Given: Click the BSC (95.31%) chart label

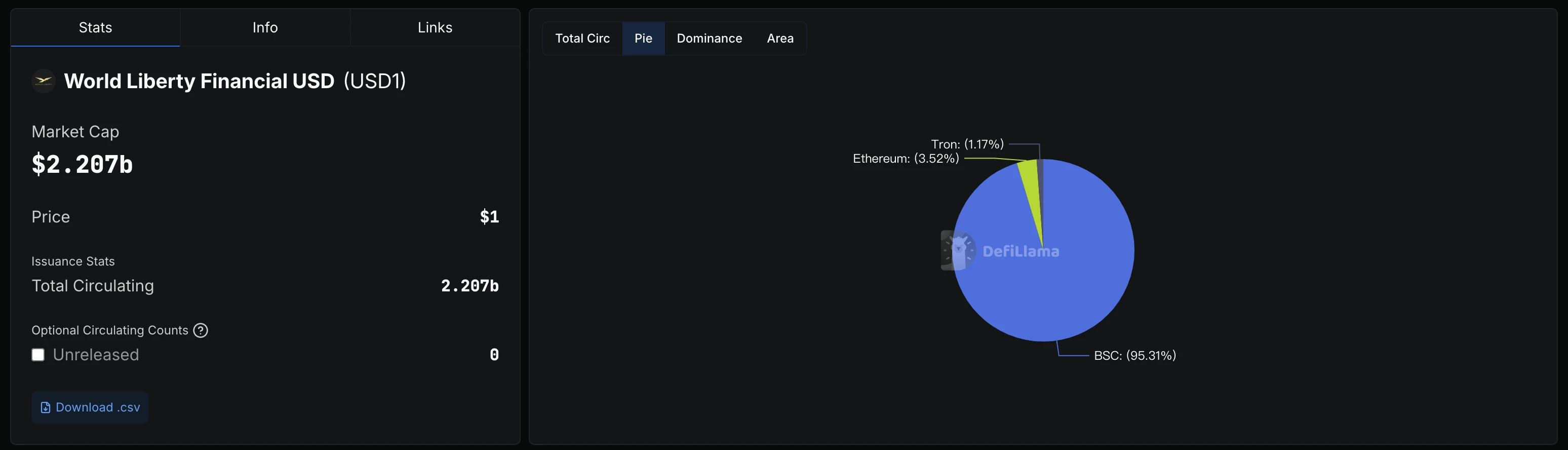Looking at the screenshot, I should click(1134, 356).
